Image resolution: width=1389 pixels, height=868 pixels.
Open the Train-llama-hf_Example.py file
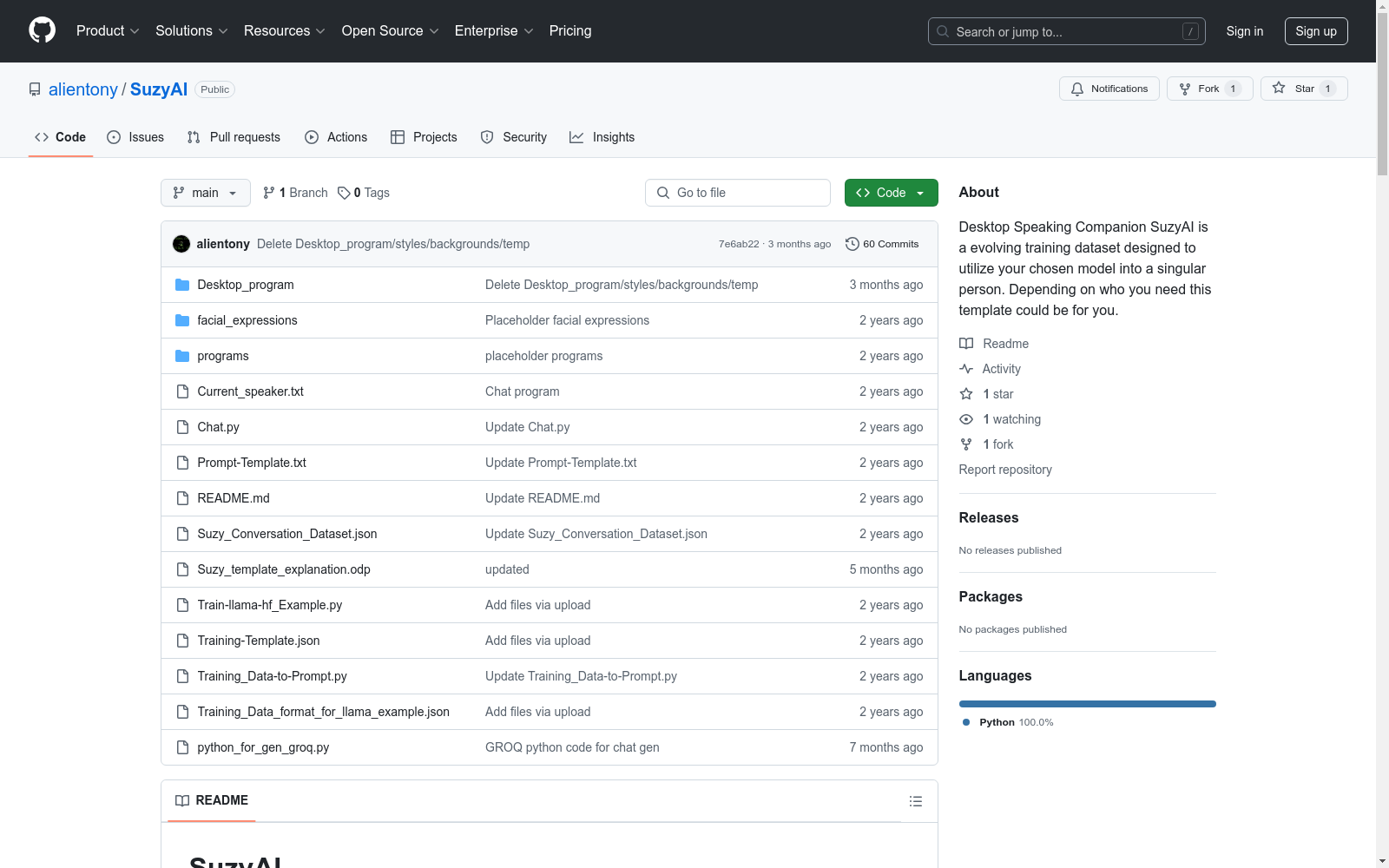pos(270,605)
